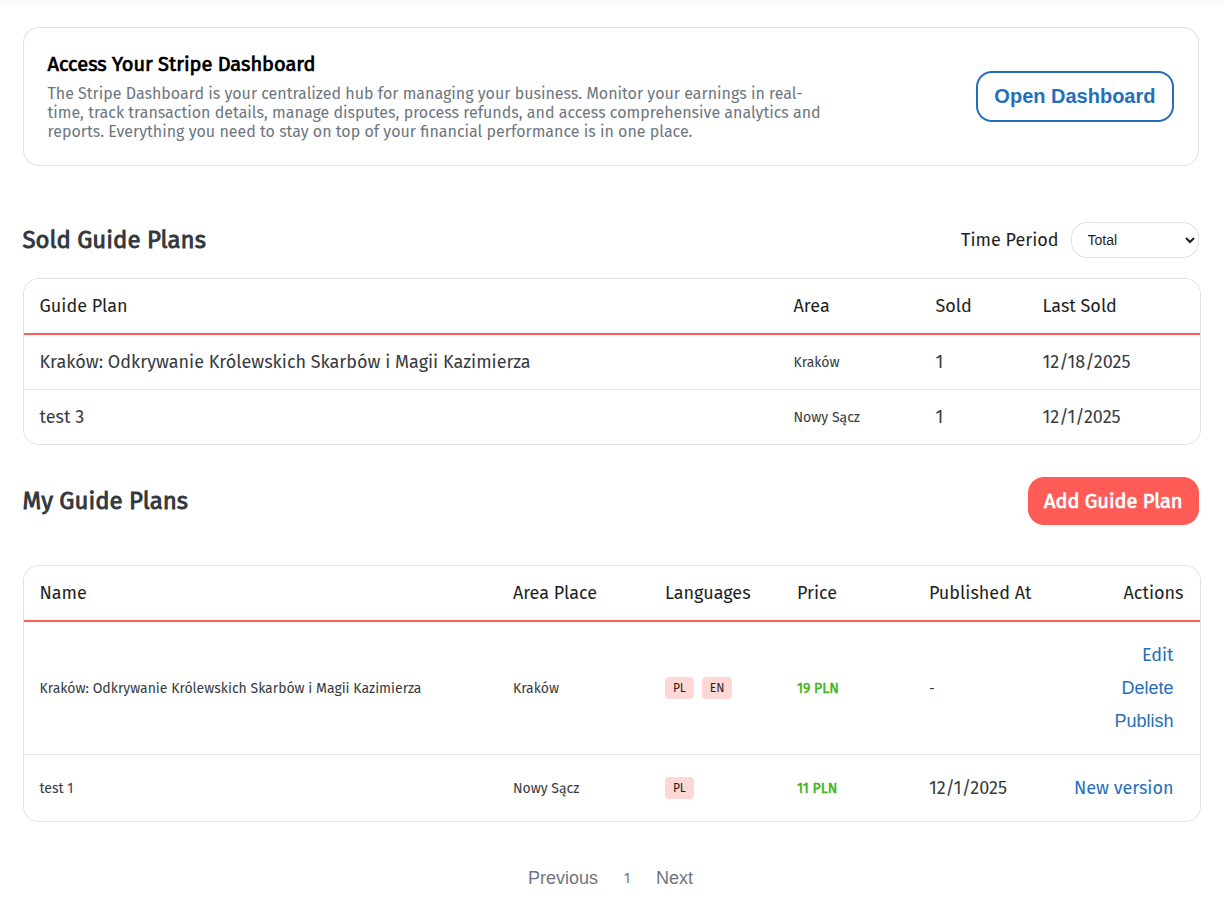Viewport: 1224px width, 898px height.
Task: Click the Price column header
Action: tap(817, 593)
